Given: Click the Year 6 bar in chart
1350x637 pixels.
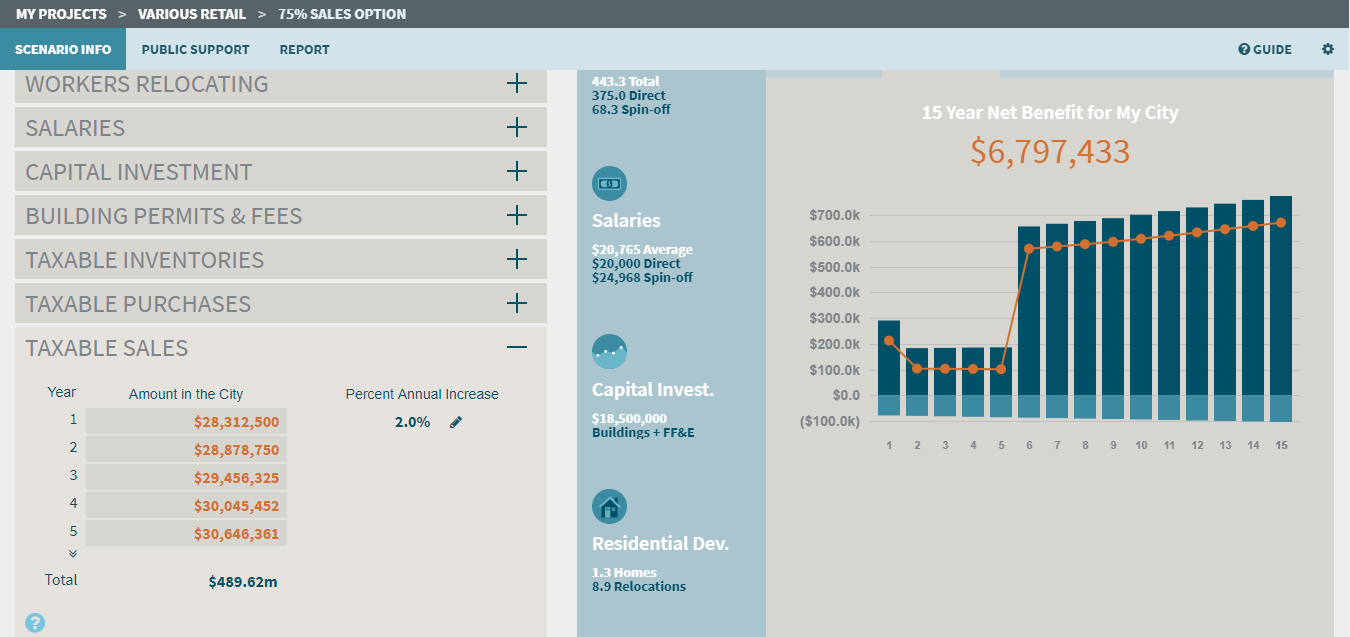Looking at the screenshot, I should [x=1029, y=310].
